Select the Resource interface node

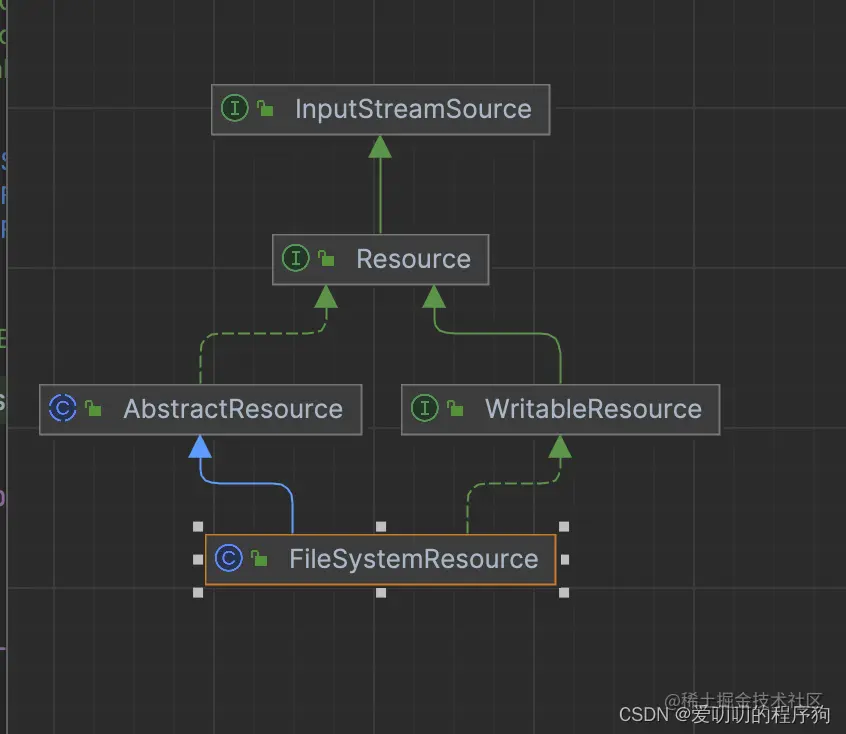(380, 260)
